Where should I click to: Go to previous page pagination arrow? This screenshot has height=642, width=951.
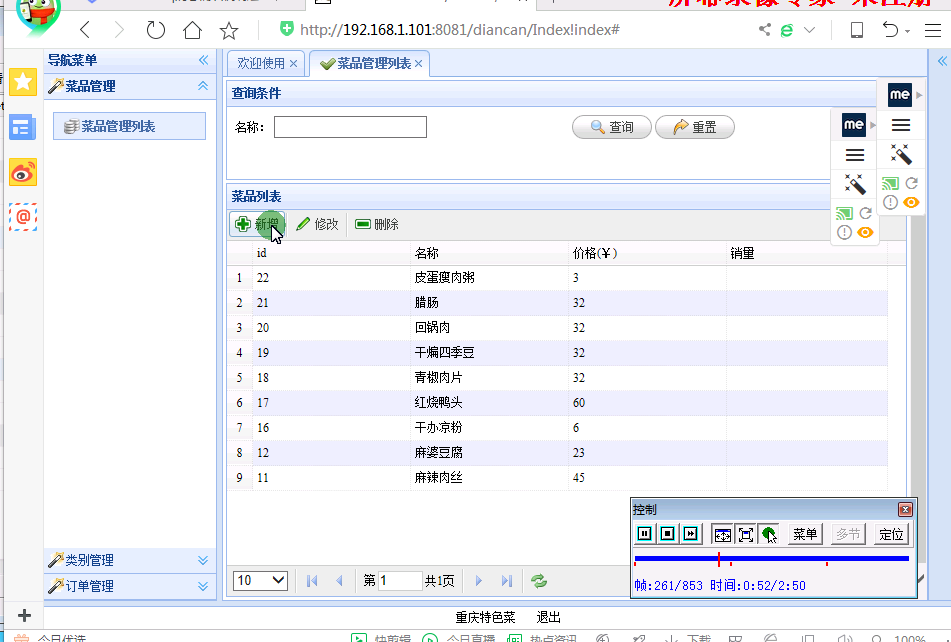339,581
